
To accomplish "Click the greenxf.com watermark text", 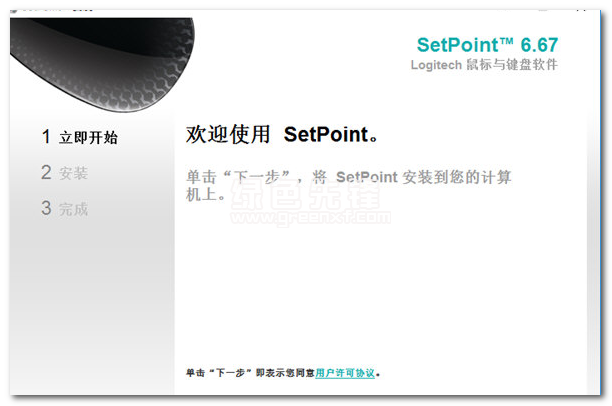I will click(310, 217).
